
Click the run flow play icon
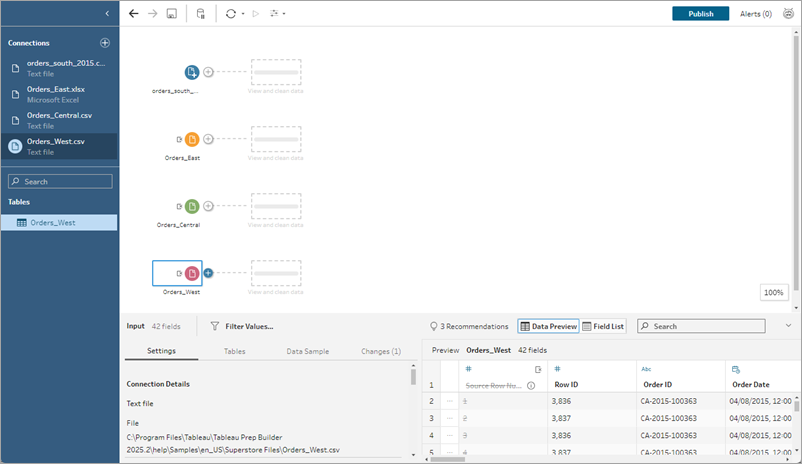256,14
